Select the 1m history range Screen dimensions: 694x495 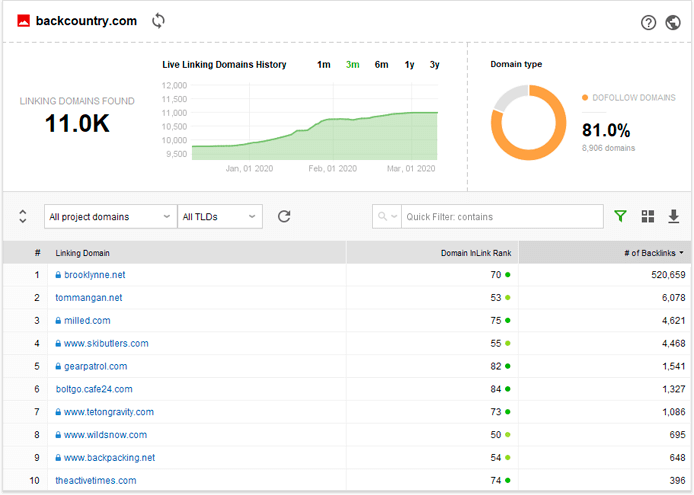tap(324, 65)
